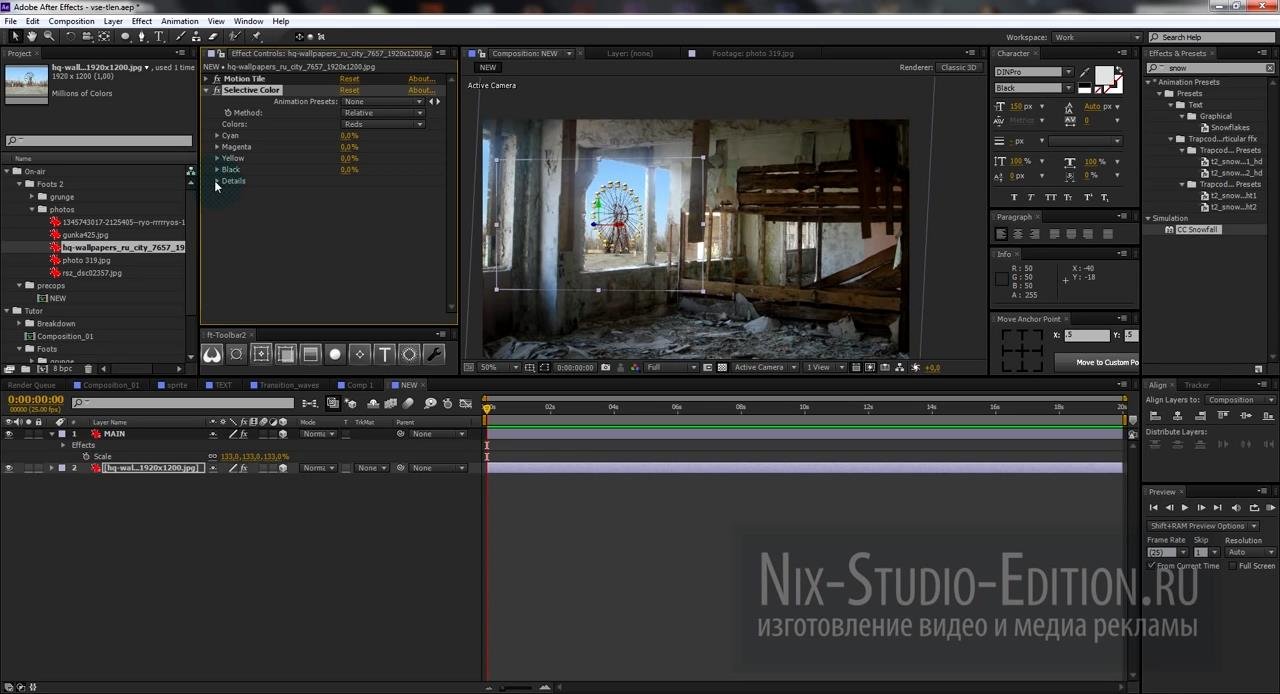Viewport: 1280px width, 694px height.
Task: Hide the MAIN layer with eye icon
Action: [9, 434]
